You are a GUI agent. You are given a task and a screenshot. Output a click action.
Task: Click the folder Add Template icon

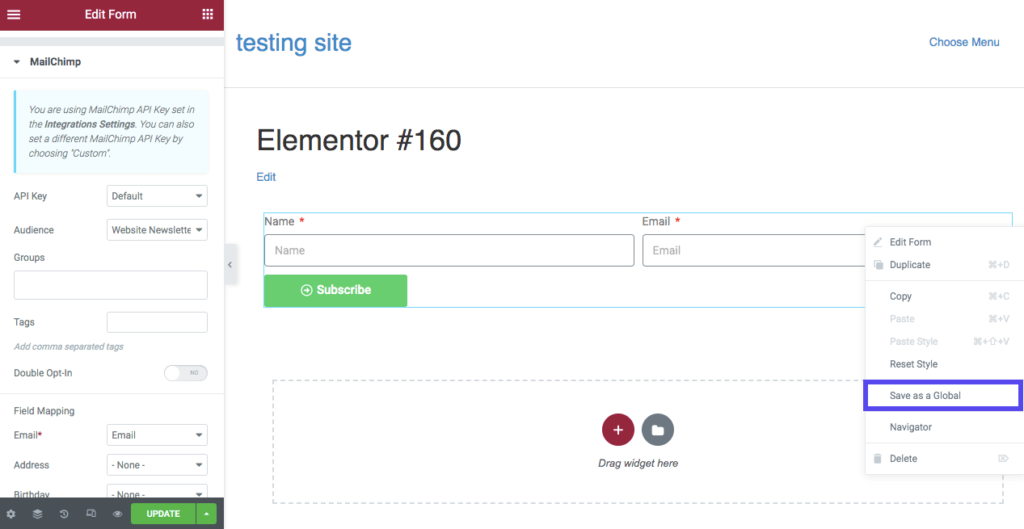click(658, 430)
